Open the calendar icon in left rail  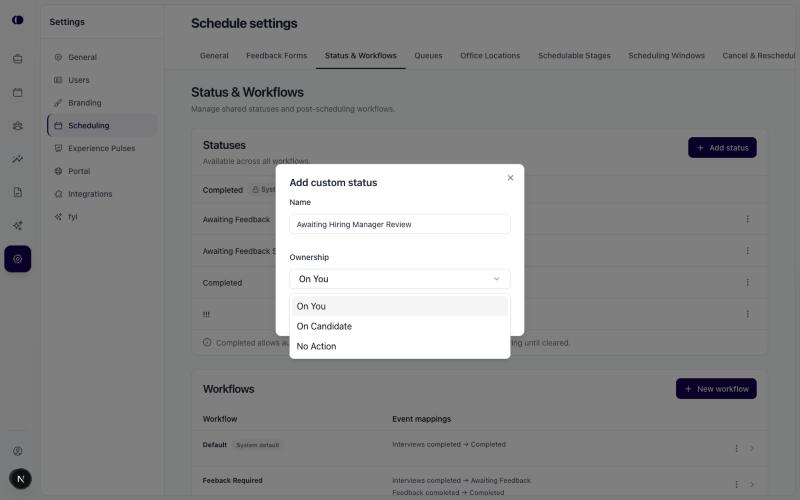(x=18, y=92)
